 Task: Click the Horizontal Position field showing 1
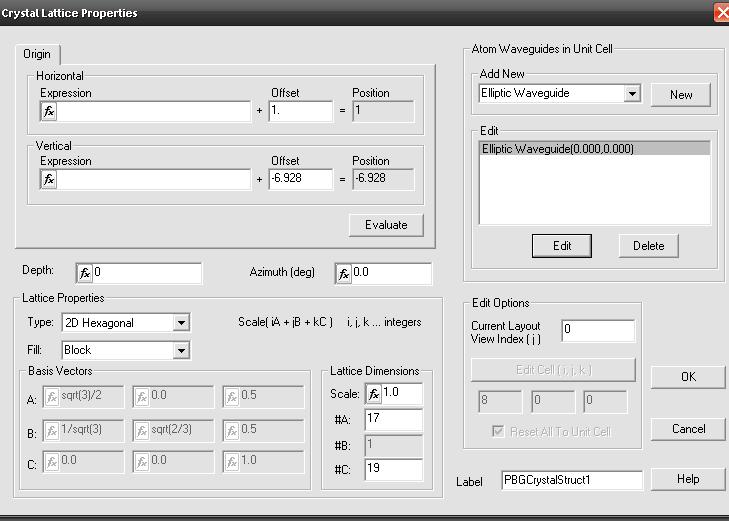(x=383, y=112)
